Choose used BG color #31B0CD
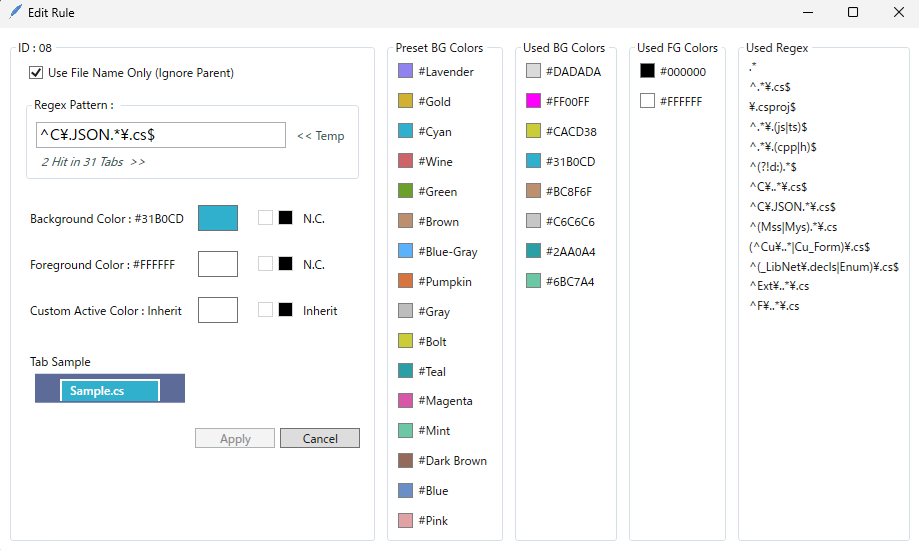 pos(561,161)
